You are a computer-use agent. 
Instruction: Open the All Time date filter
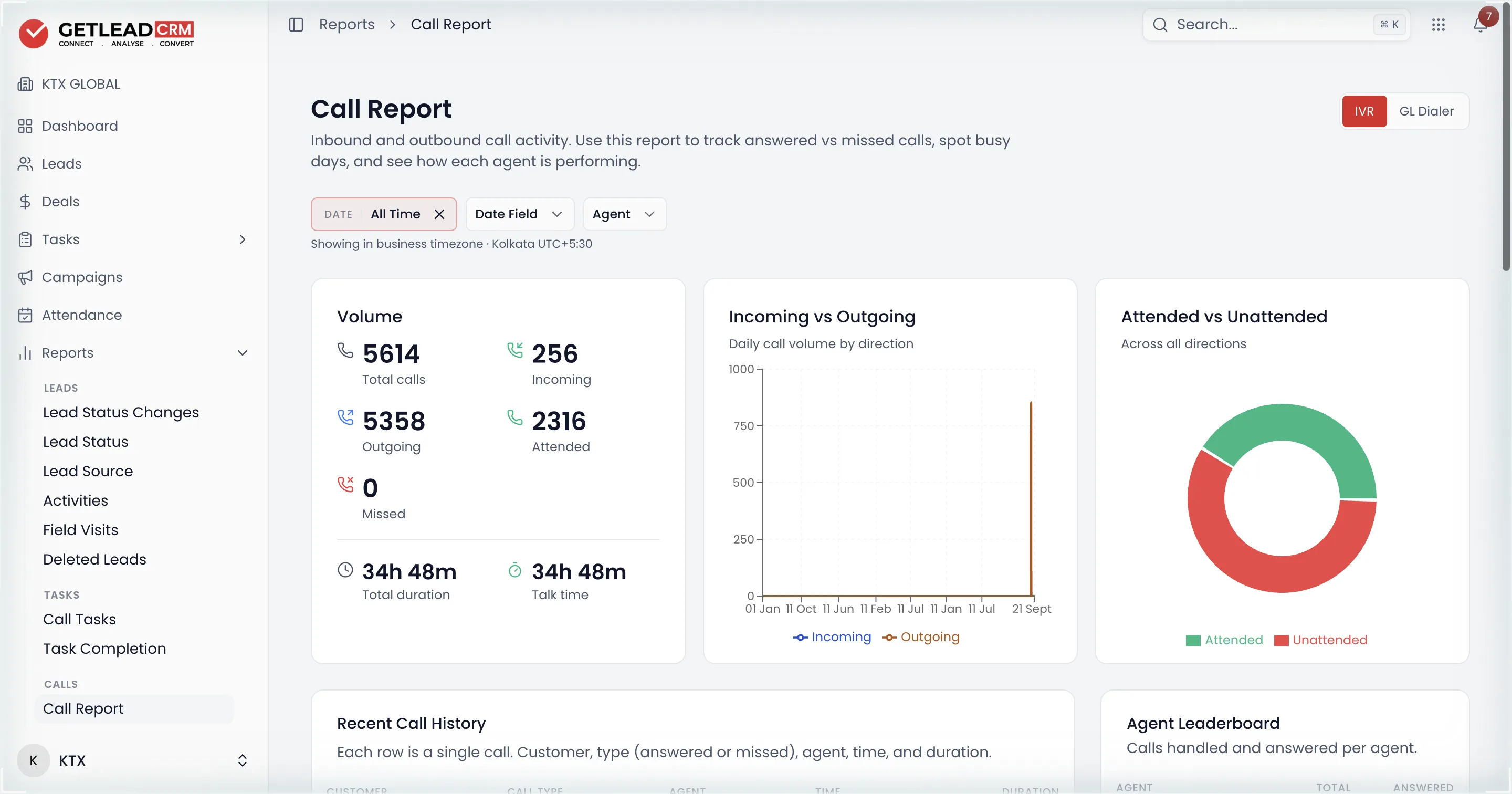(x=384, y=214)
